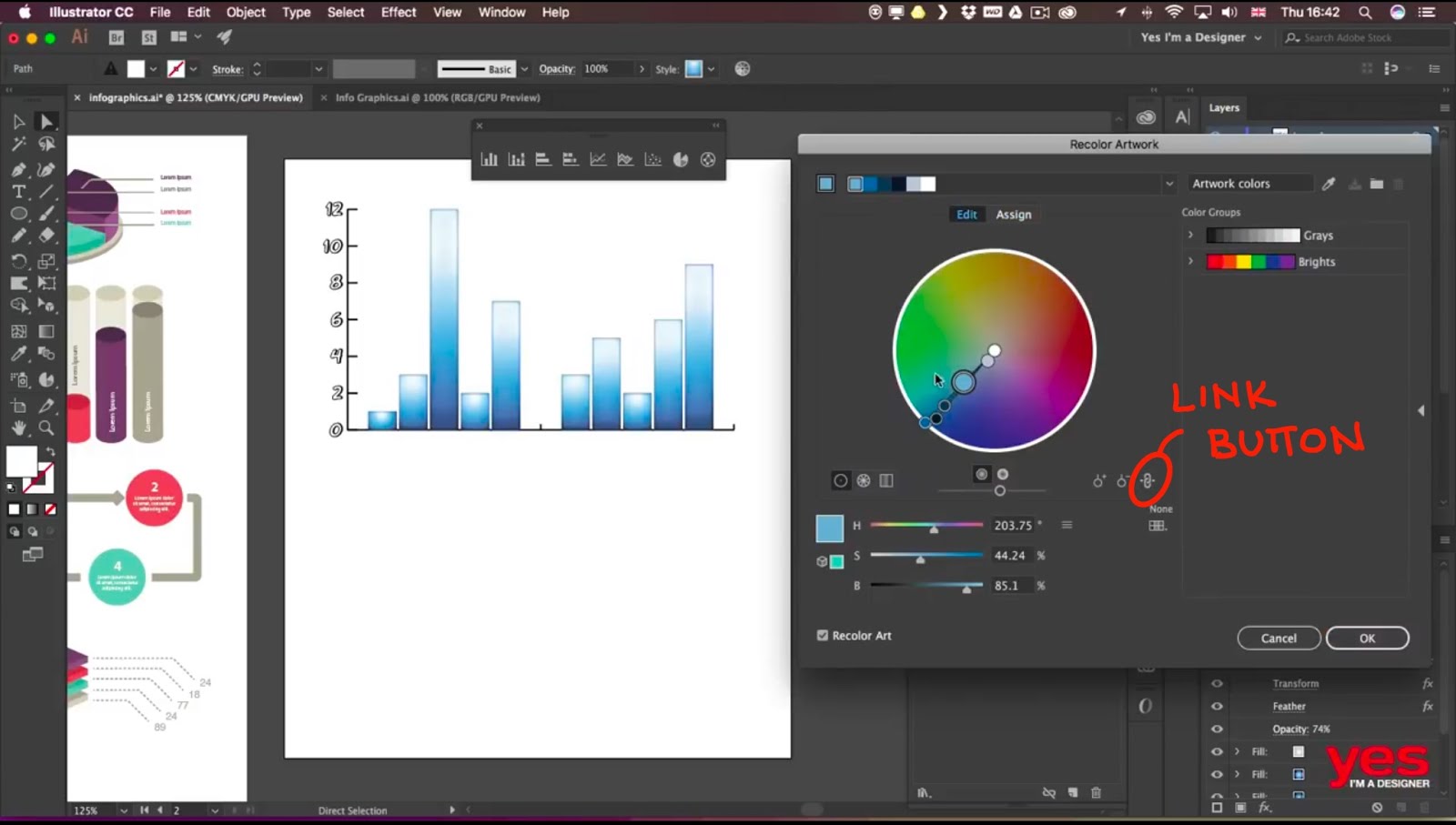Image resolution: width=1456 pixels, height=825 pixels.
Task: Select the Line Graph tool
Action: (598, 158)
